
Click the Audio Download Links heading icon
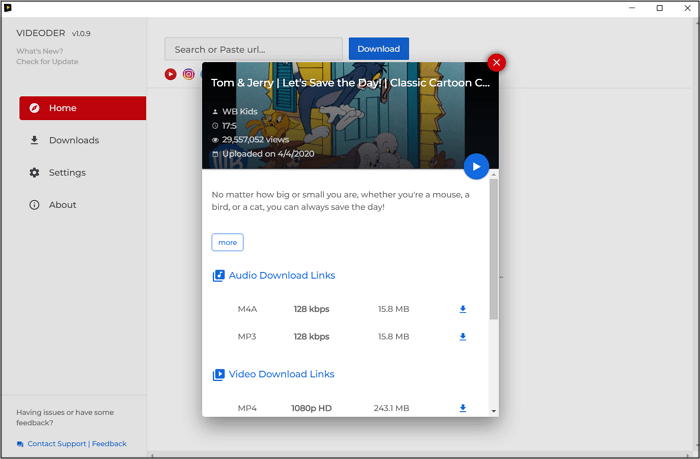click(x=218, y=275)
